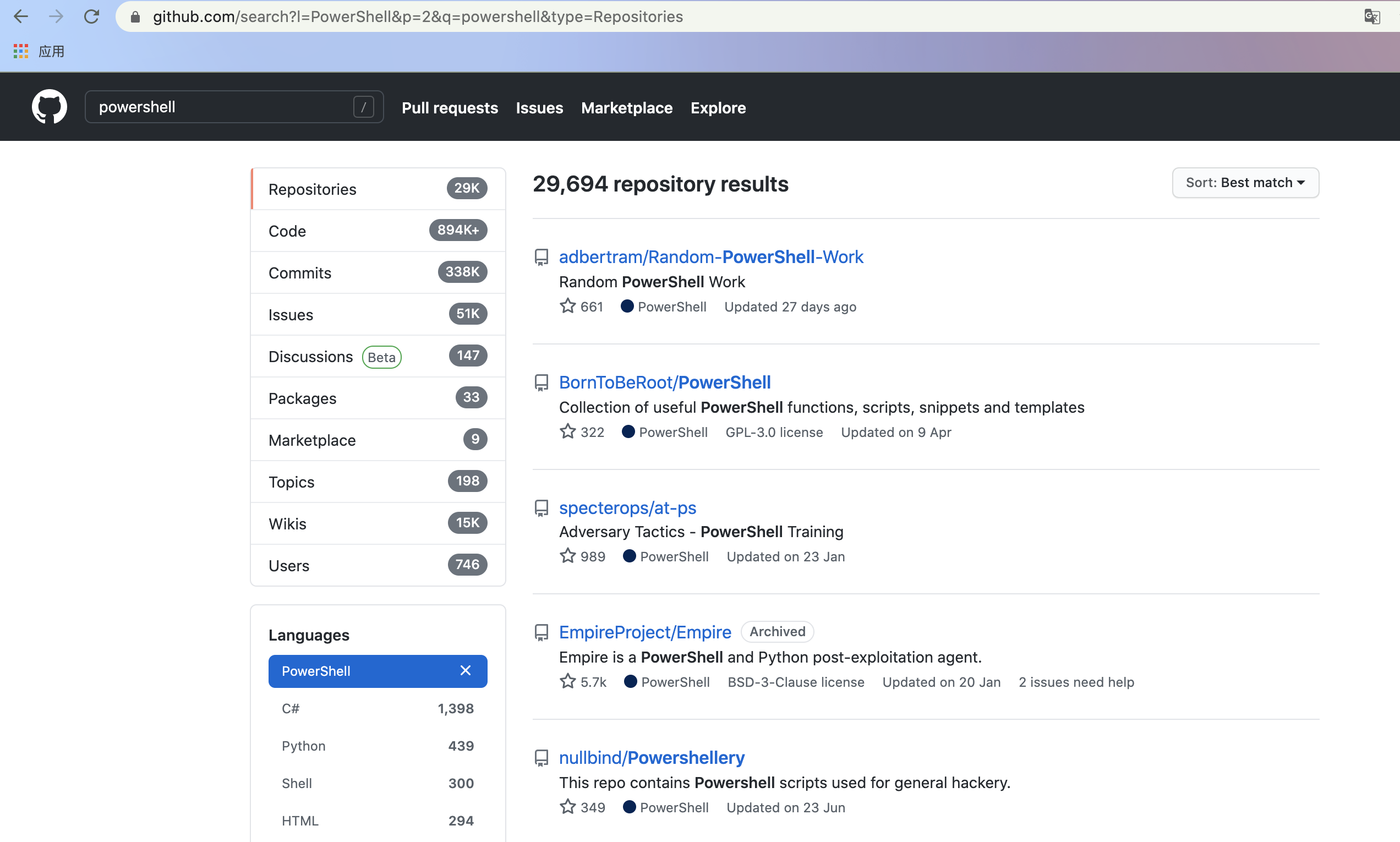The height and width of the screenshot is (842, 1400).
Task: Click the GitHub Octocat logo
Action: 50,107
